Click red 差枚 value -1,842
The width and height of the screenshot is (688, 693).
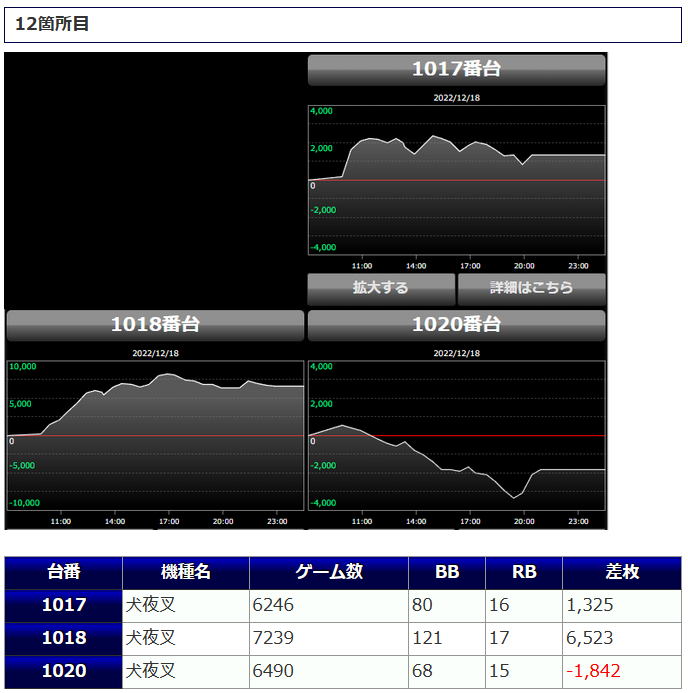(x=593, y=672)
